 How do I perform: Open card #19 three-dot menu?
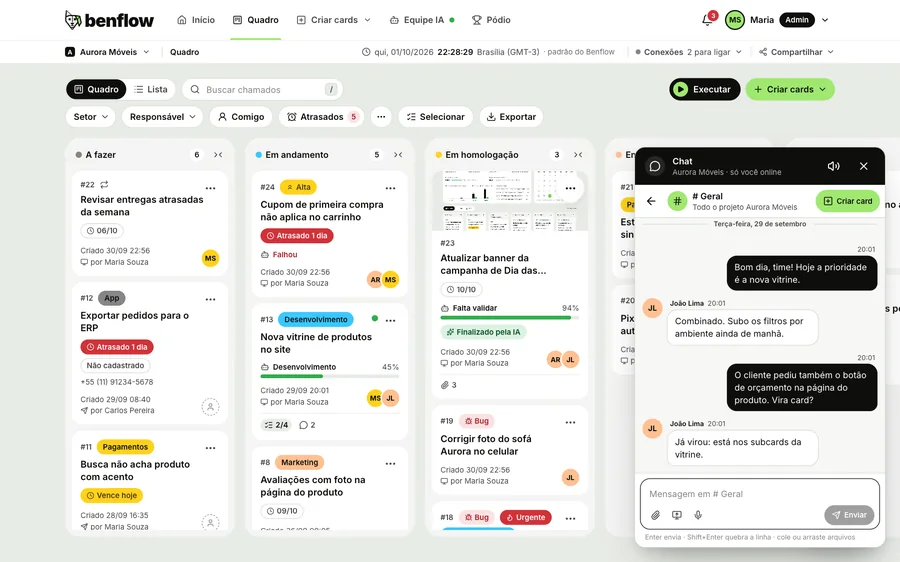(x=570, y=422)
